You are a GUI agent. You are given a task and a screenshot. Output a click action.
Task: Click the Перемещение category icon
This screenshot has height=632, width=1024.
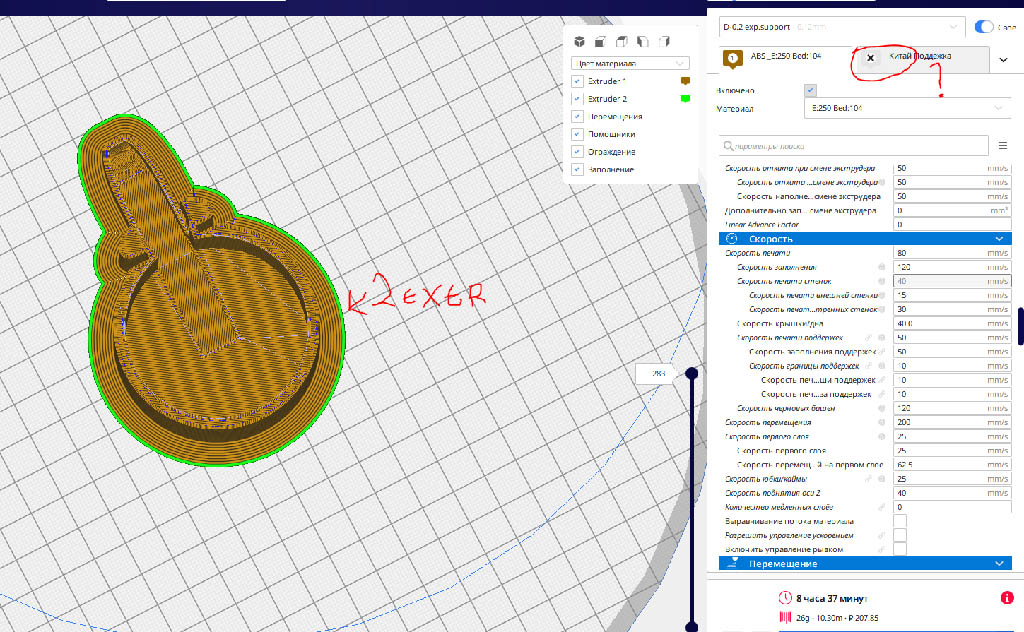click(x=732, y=563)
